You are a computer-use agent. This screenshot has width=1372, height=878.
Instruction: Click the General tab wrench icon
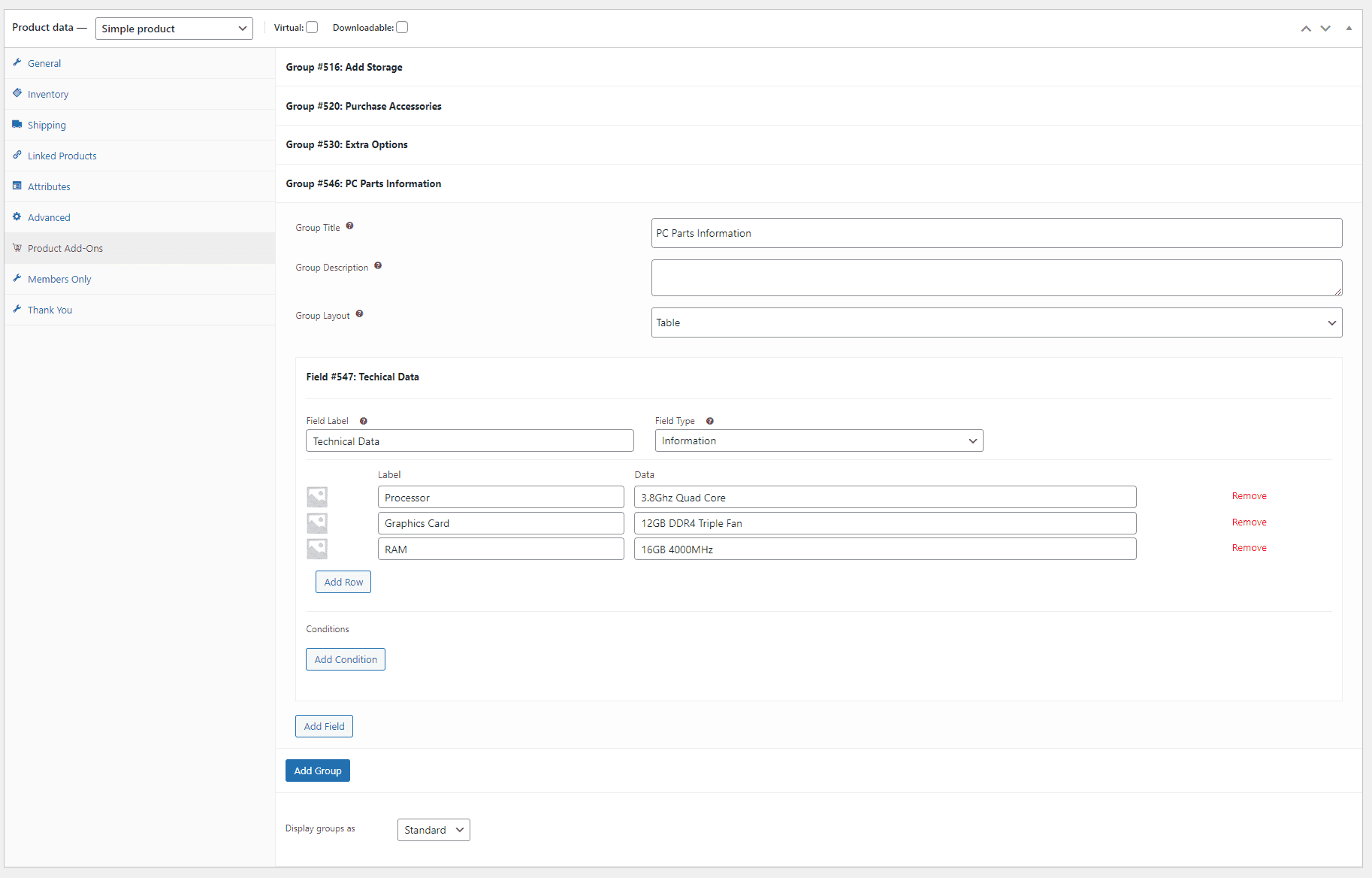17,62
